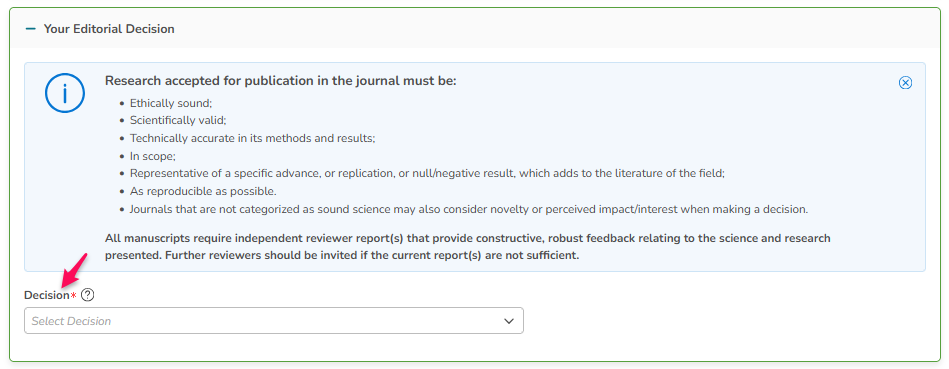Click the blue information circle icon
Image resolution: width=949 pixels, height=369 pixels.
tap(65, 93)
